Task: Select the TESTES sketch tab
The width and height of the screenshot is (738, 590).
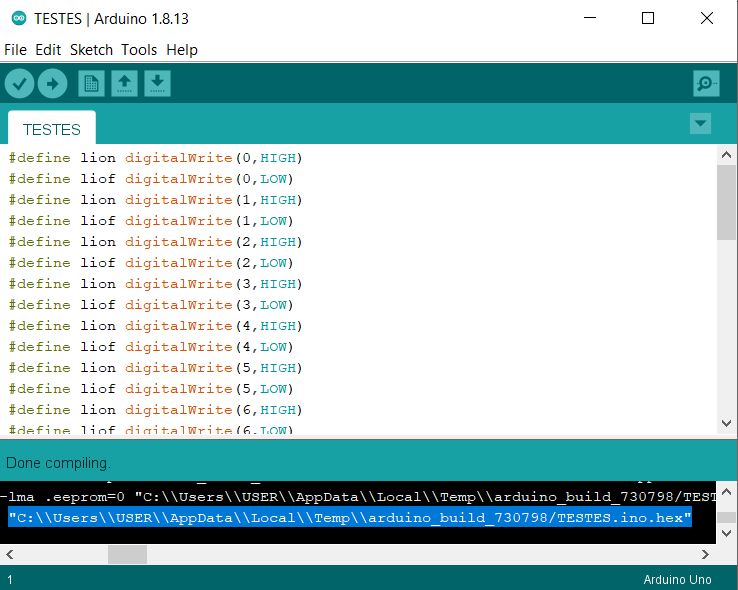Action: (x=52, y=130)
